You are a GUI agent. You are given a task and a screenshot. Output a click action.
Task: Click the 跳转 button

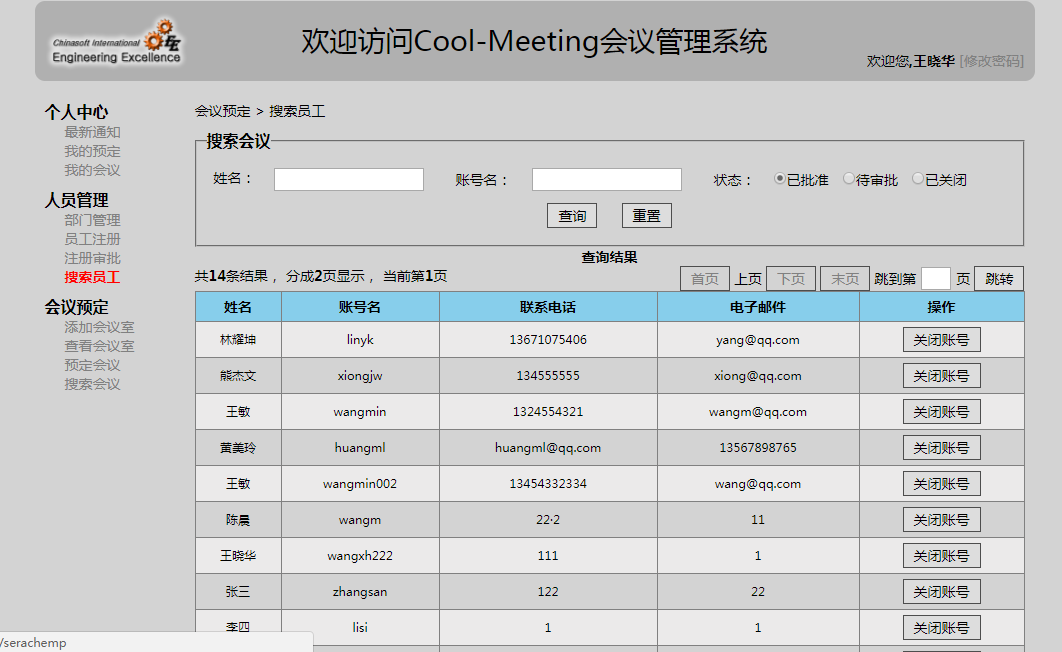click(999, 278)
